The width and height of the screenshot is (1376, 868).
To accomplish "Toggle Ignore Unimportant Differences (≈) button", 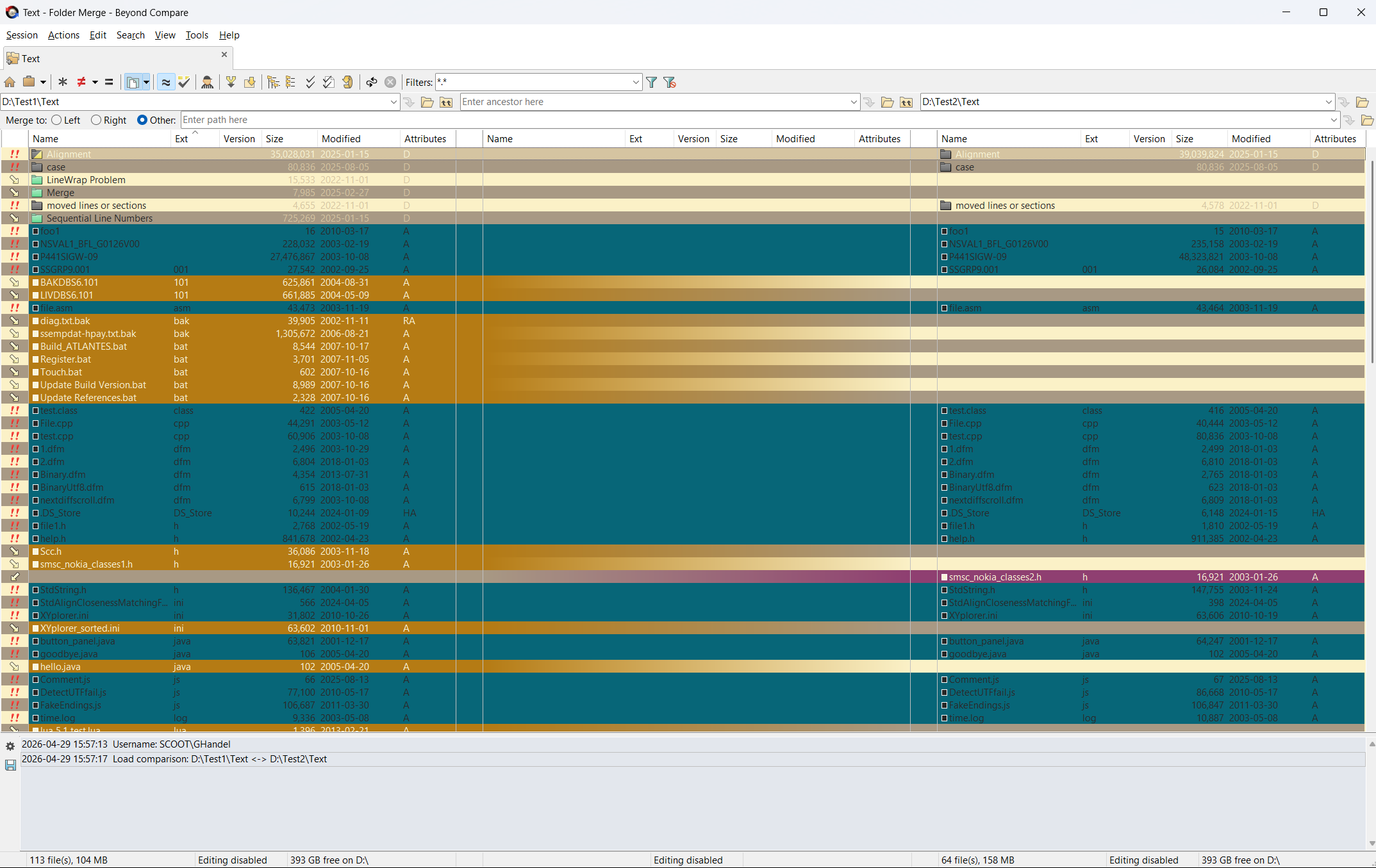I will click(166, 82).
